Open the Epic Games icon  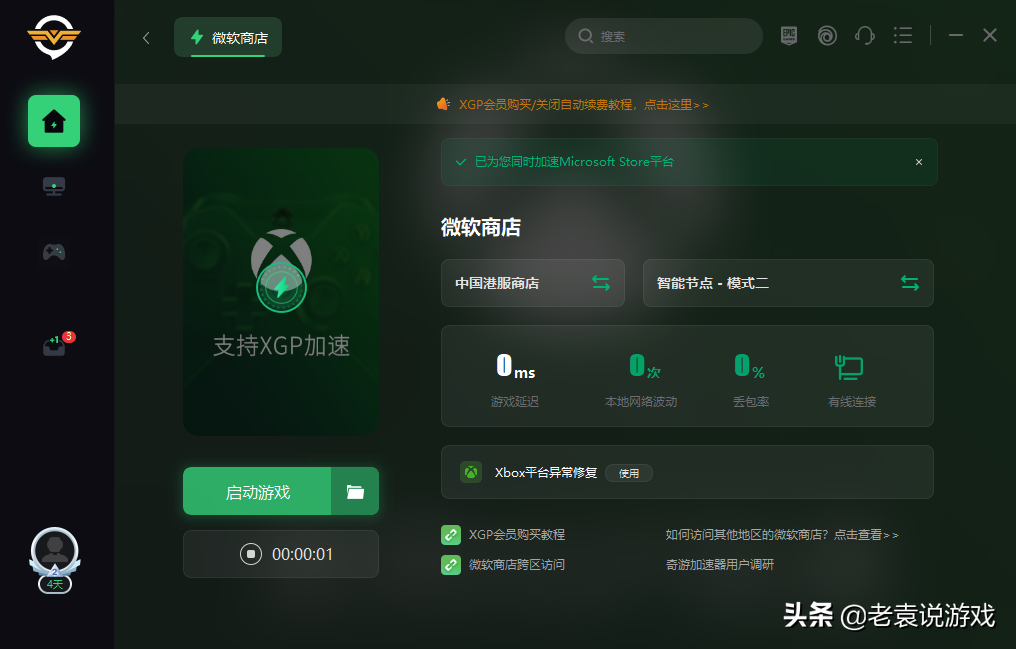[789, 36]
